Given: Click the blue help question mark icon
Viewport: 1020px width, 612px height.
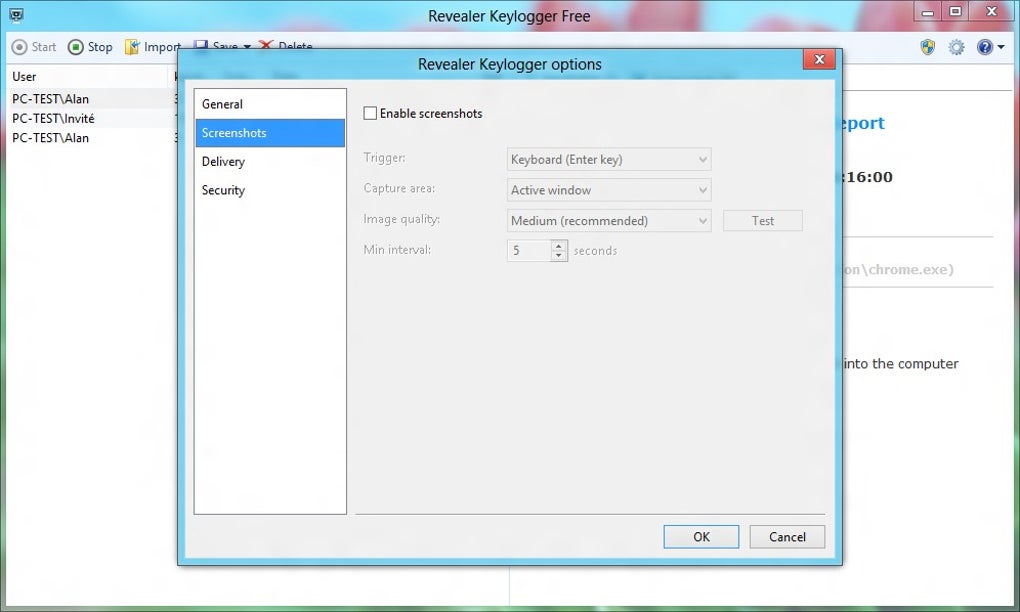Looking at the screenshot, I should [985, 47].
